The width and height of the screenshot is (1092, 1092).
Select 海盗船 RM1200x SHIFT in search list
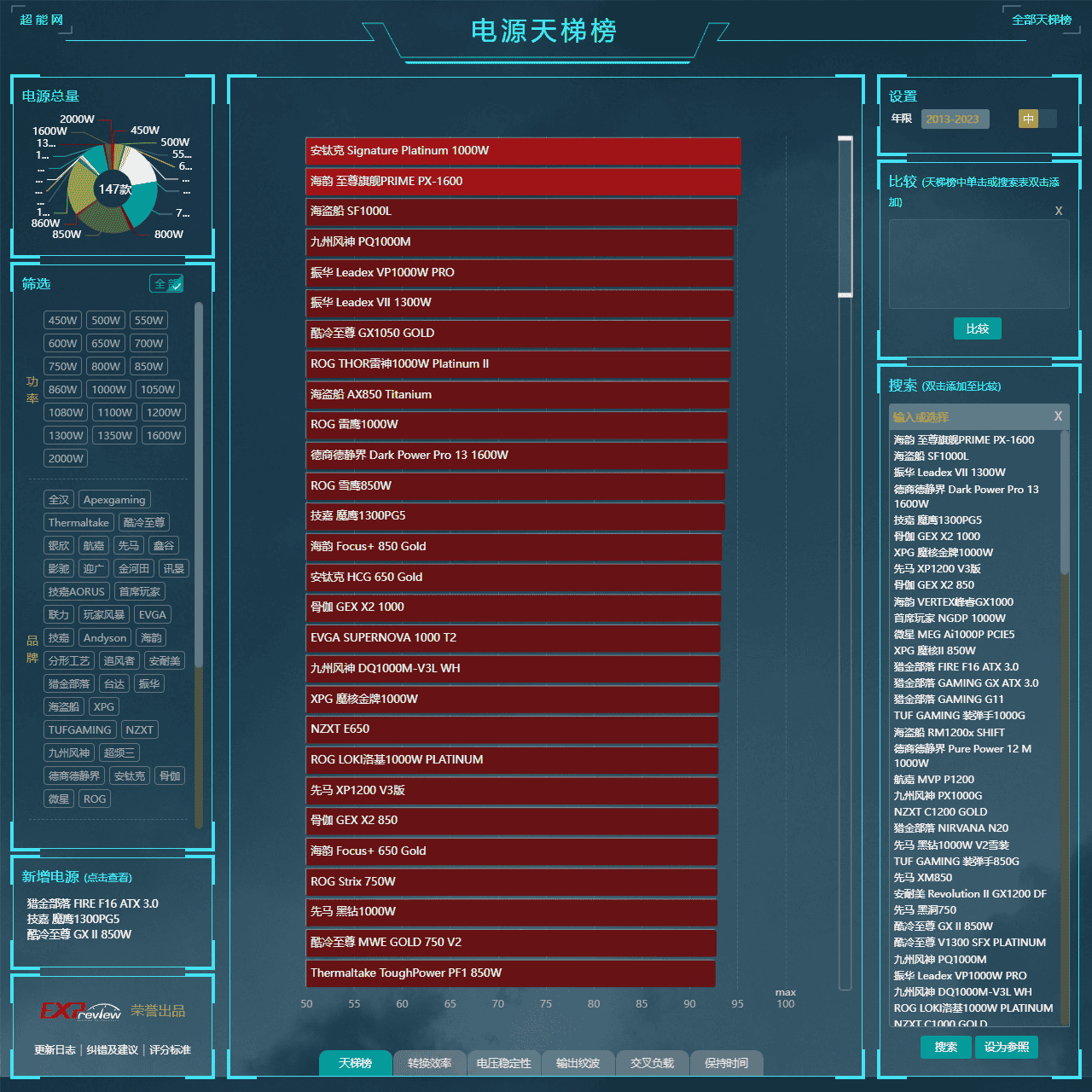point(949,733)
